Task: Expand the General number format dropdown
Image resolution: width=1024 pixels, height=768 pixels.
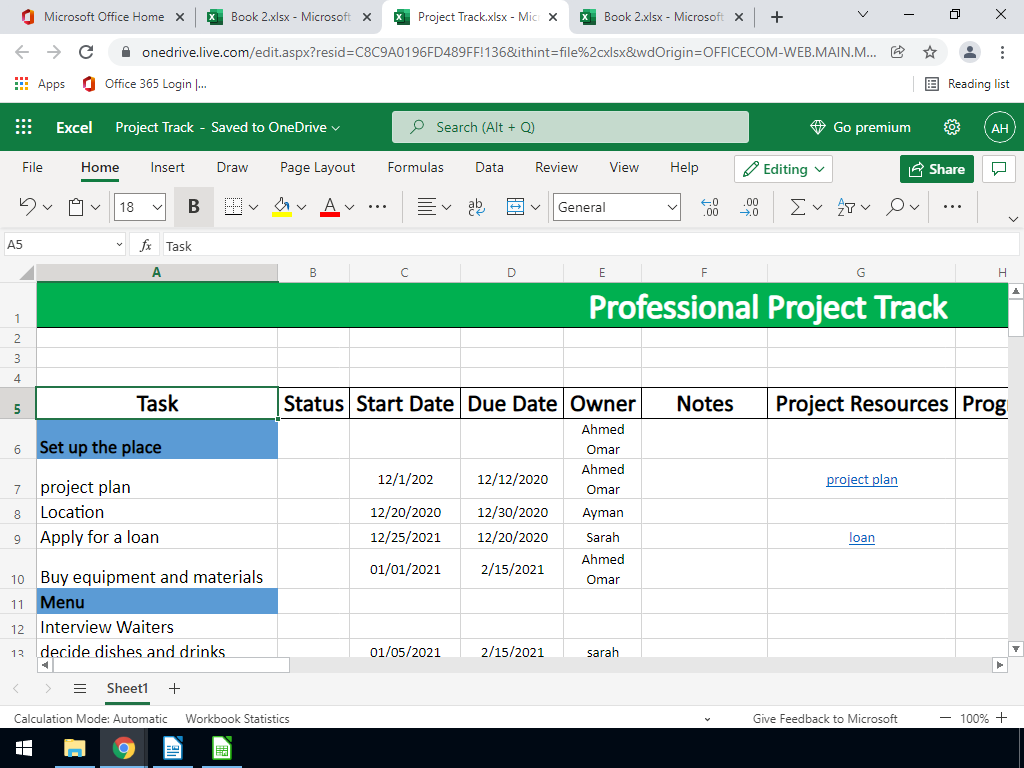Action: tap(671, 207)
